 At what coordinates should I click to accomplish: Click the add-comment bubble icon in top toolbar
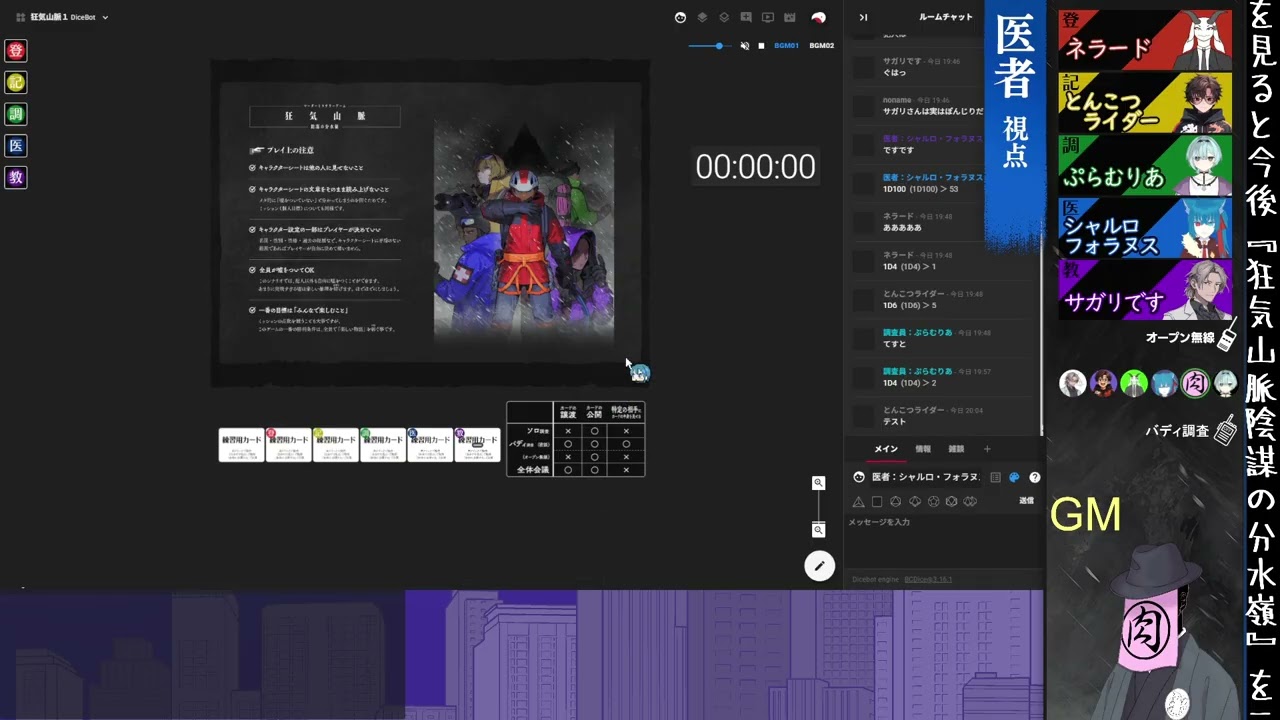746,17
